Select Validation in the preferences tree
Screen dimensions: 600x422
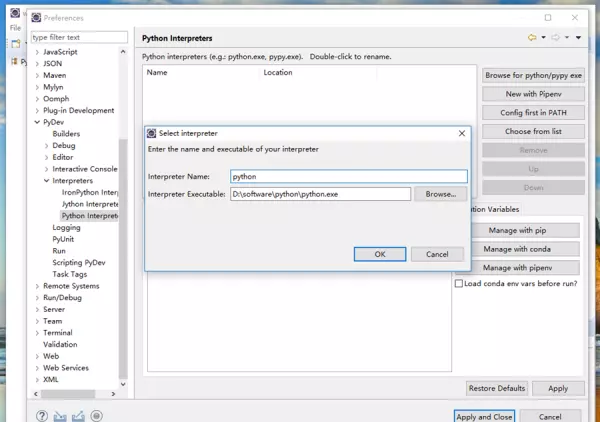coord(60,344)
